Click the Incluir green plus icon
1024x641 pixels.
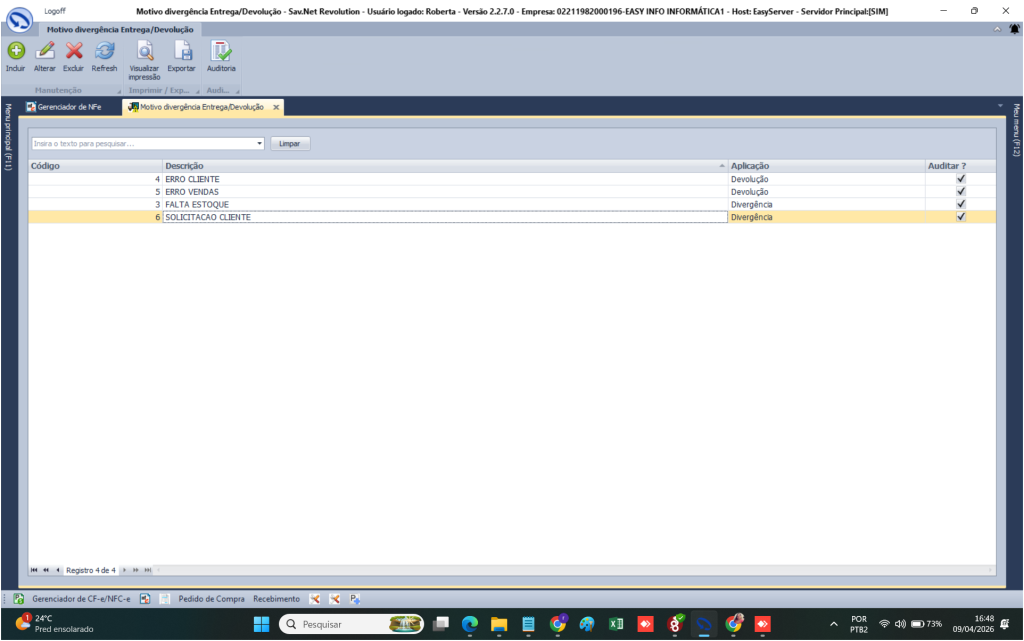coord(15,52)
